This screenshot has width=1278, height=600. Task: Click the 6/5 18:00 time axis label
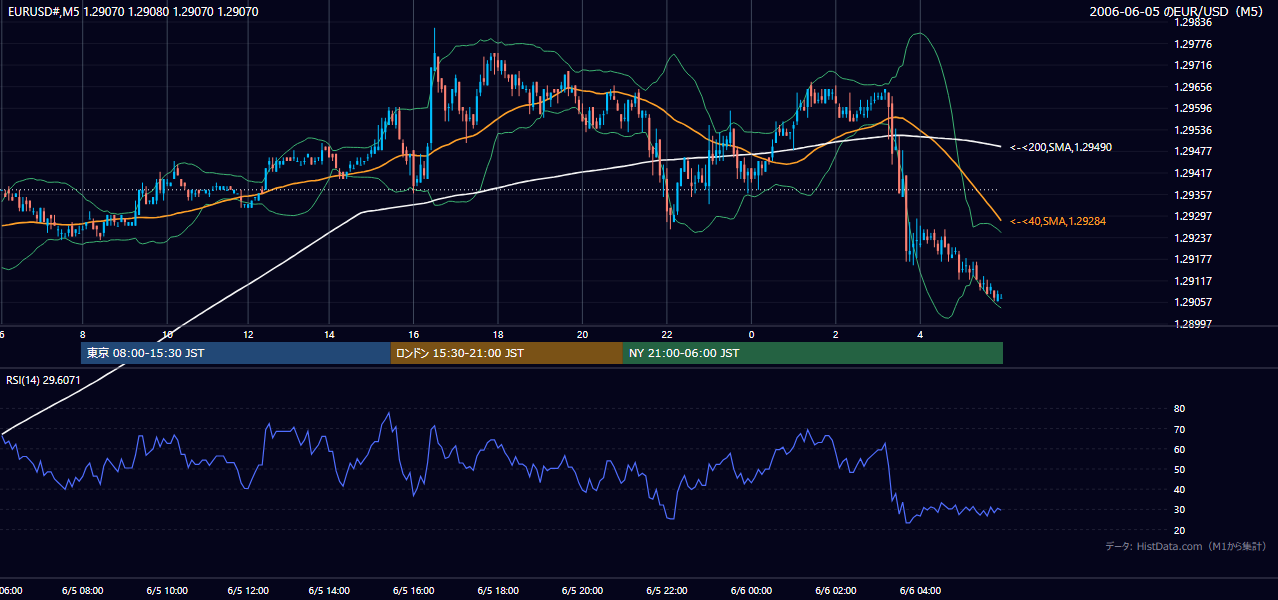498,591
